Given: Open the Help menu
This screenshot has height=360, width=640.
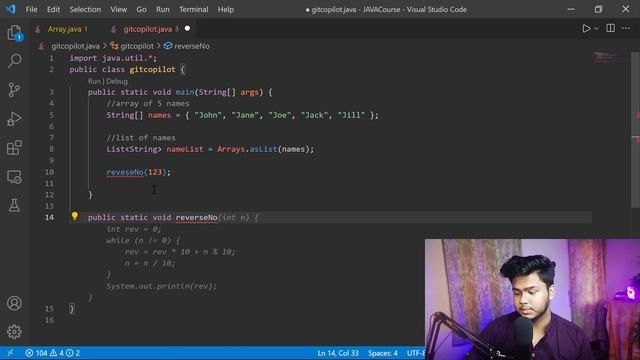Looking at the screenshot, I should (x=225, y=9).
